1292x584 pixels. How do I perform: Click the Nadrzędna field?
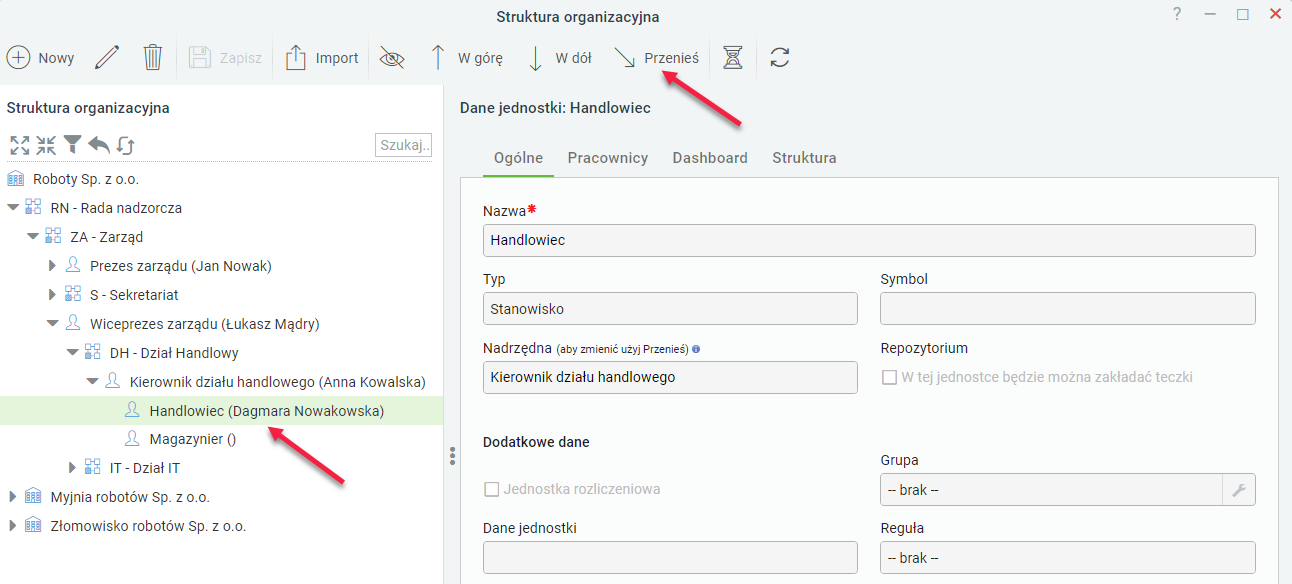click(x=670, y=377)
